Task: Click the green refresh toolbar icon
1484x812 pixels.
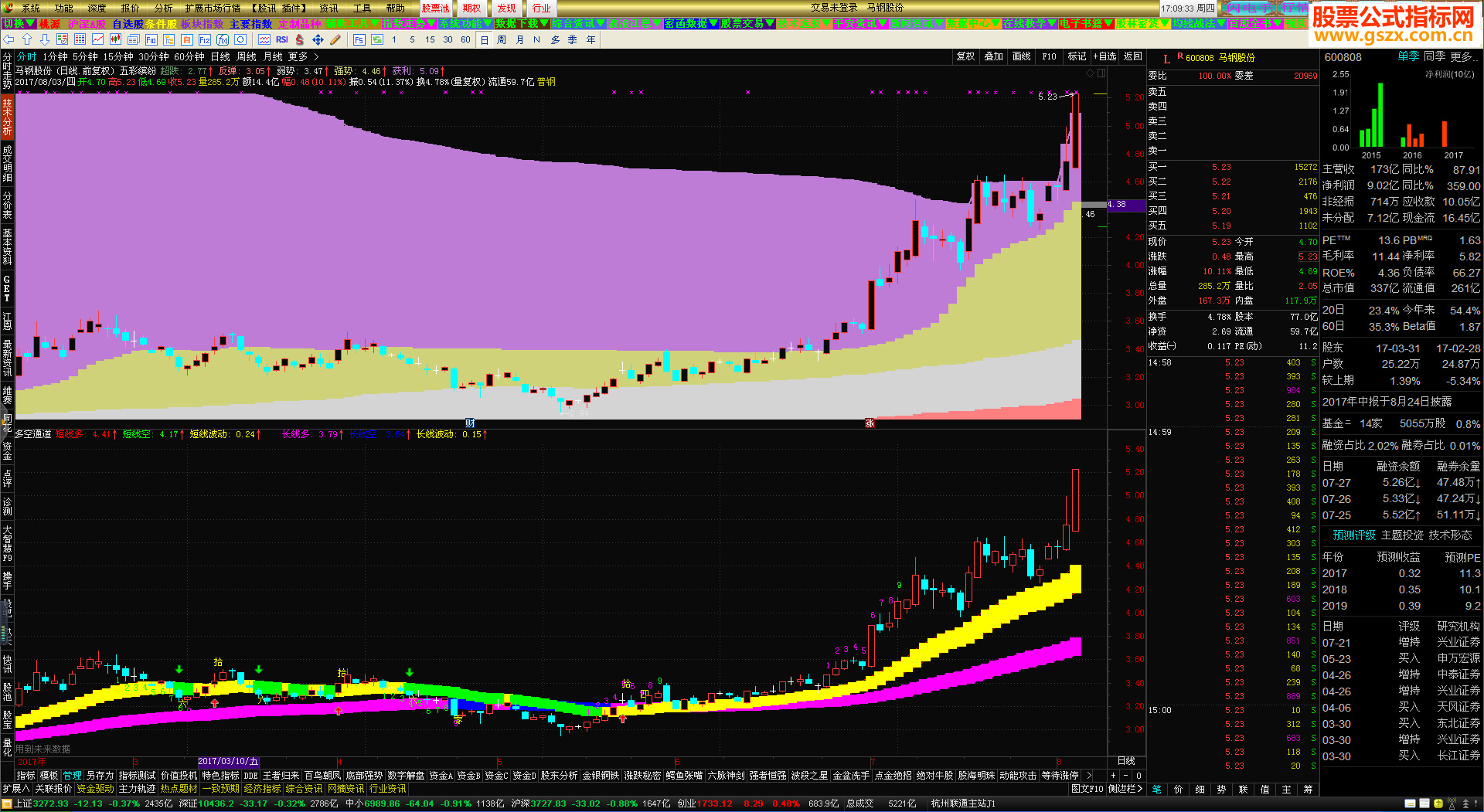Action: tap(376, 39)
